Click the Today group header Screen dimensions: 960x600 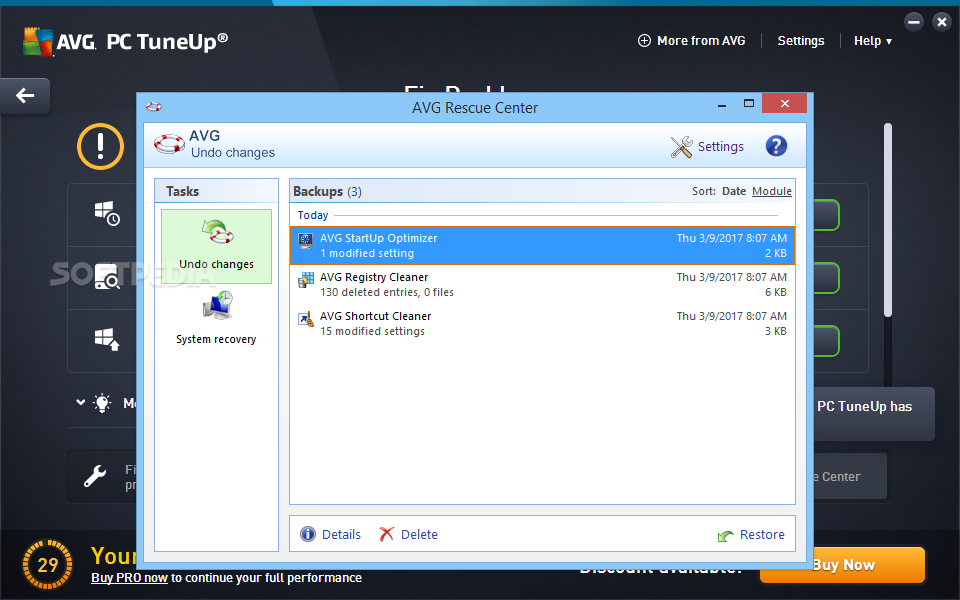click(313, 215)
